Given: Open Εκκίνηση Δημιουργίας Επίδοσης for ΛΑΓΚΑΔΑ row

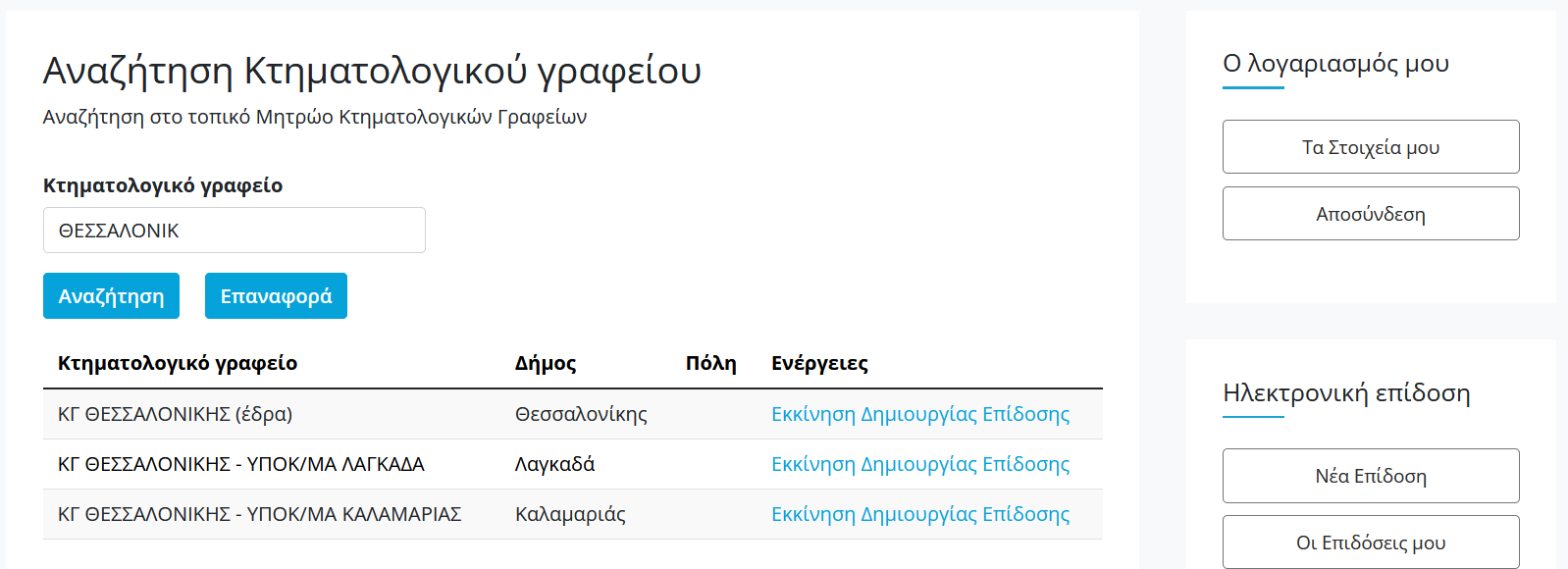Looking at the screenshot, I should 919,464.
